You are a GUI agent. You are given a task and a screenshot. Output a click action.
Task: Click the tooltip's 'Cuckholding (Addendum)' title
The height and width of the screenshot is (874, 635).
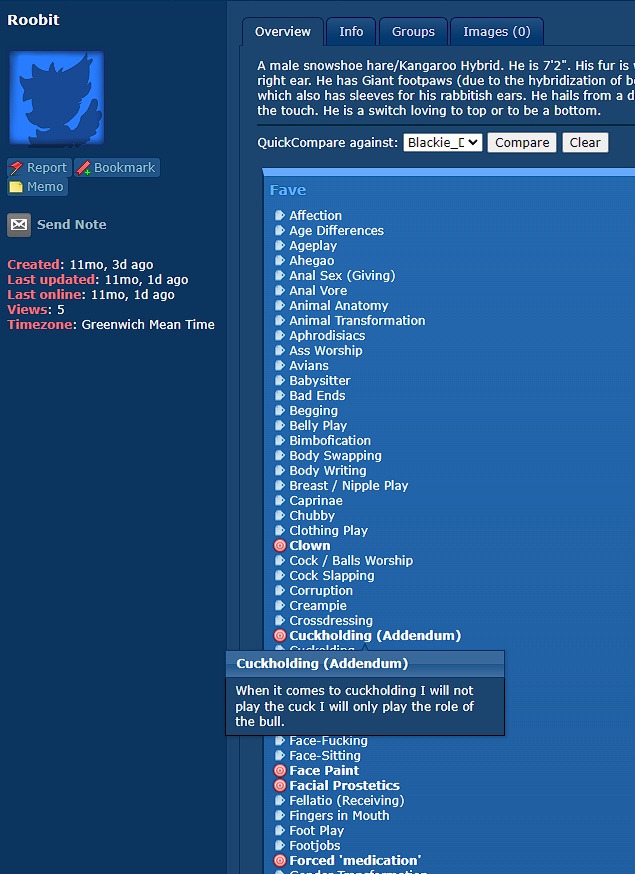(322, 664)
